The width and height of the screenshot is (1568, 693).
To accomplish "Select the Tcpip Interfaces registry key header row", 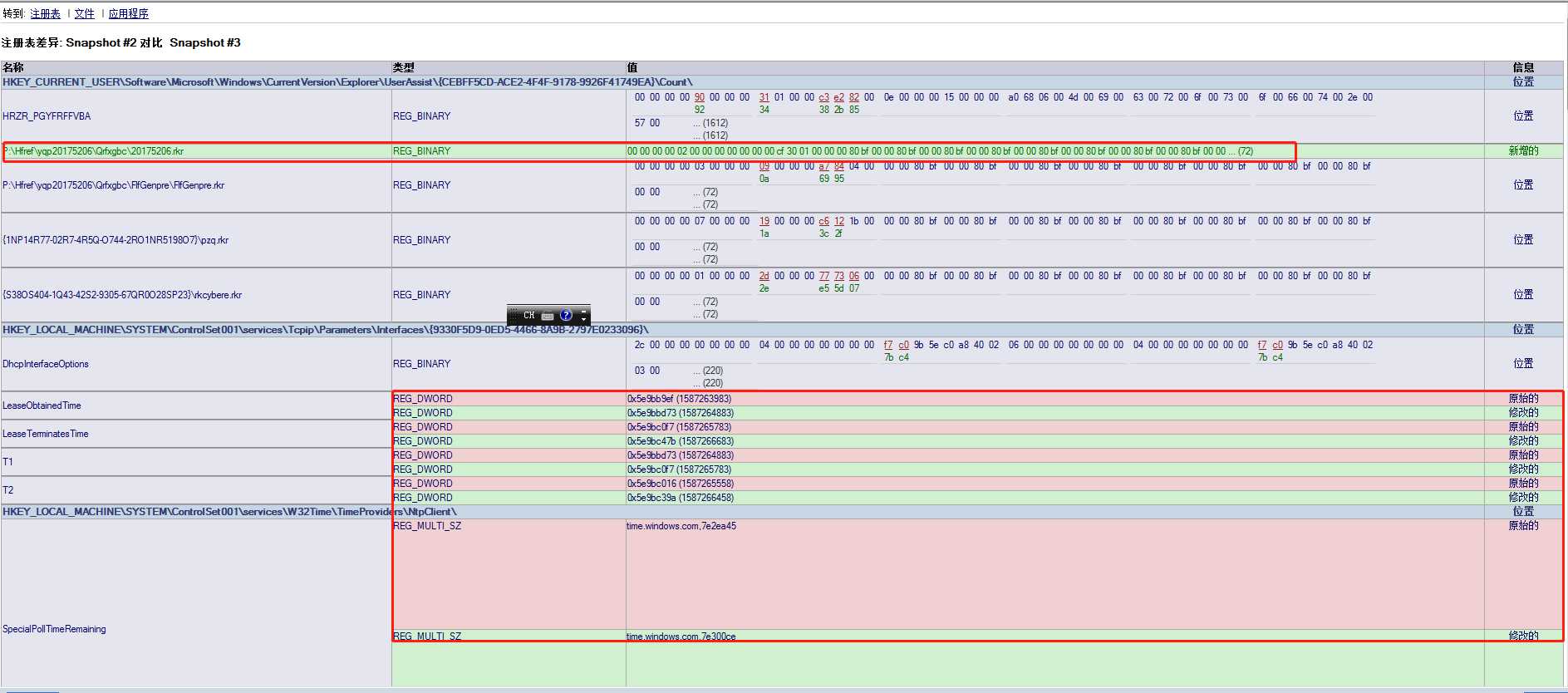I will pyautogui.click(x=782, y=330).
